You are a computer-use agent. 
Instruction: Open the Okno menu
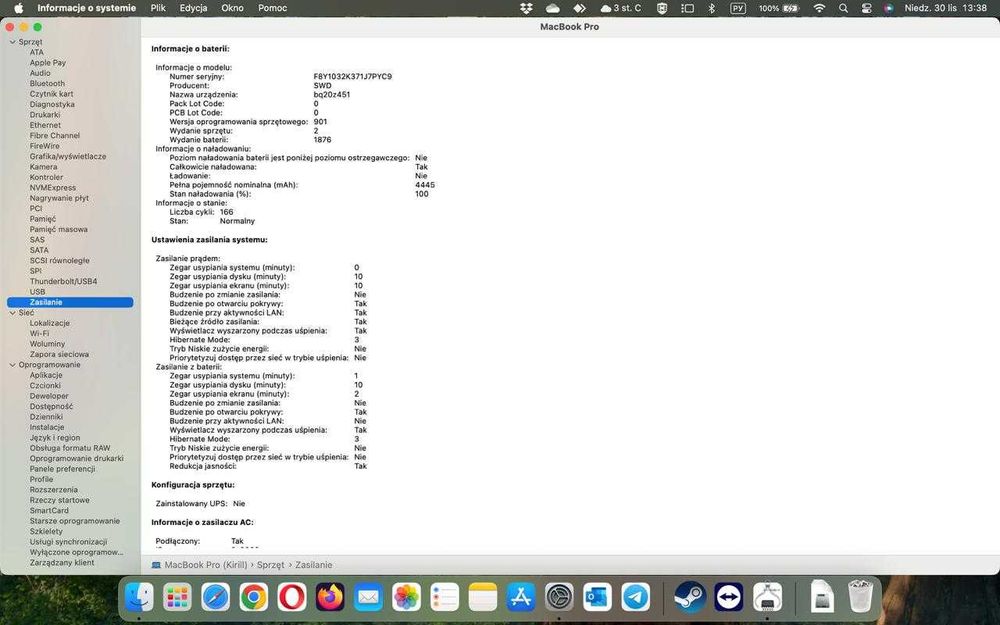(232, 8)
